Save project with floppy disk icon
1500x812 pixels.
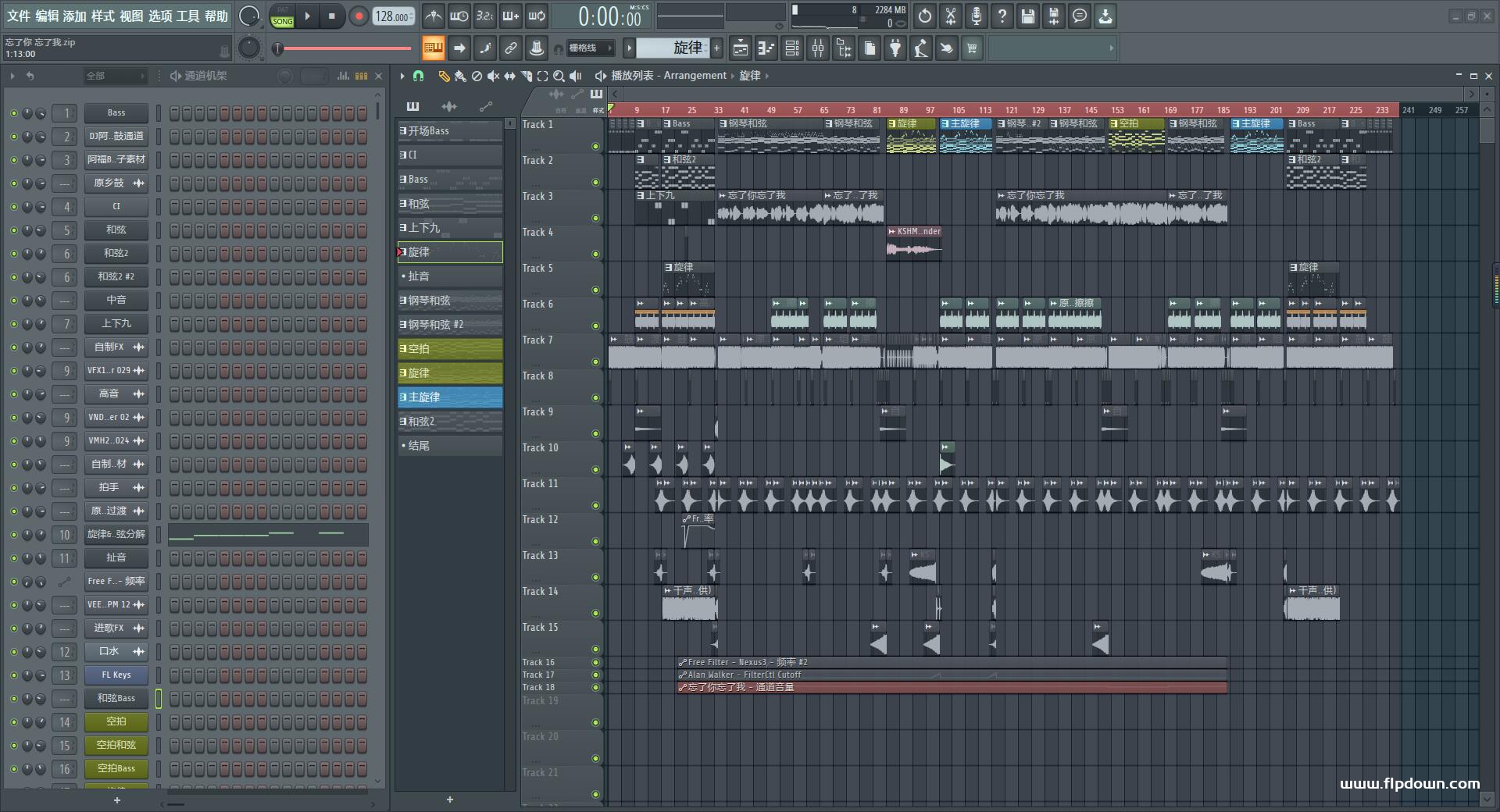tap(1028, 16)
